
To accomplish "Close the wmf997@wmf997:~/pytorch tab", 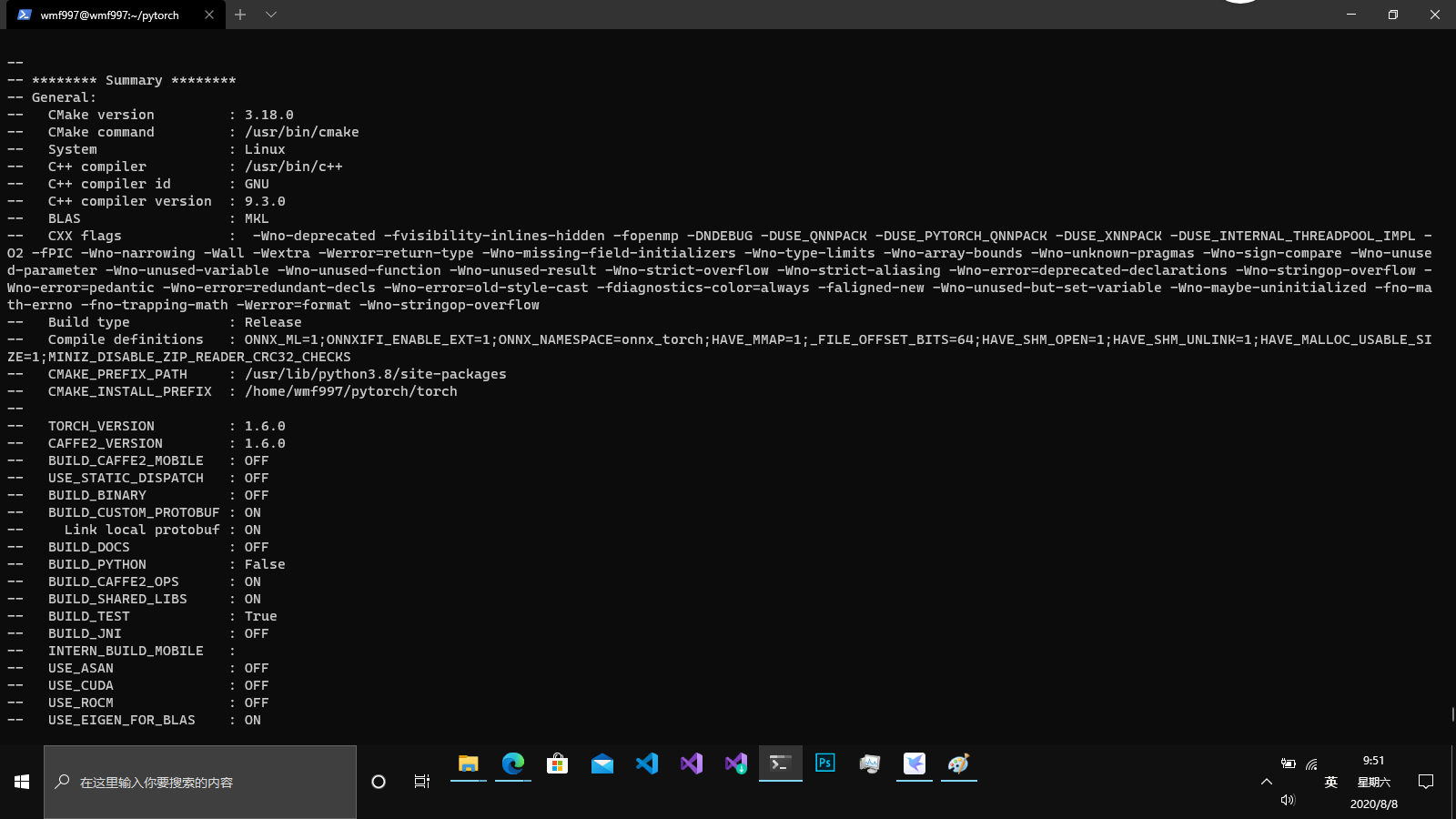I will point(209,15).
